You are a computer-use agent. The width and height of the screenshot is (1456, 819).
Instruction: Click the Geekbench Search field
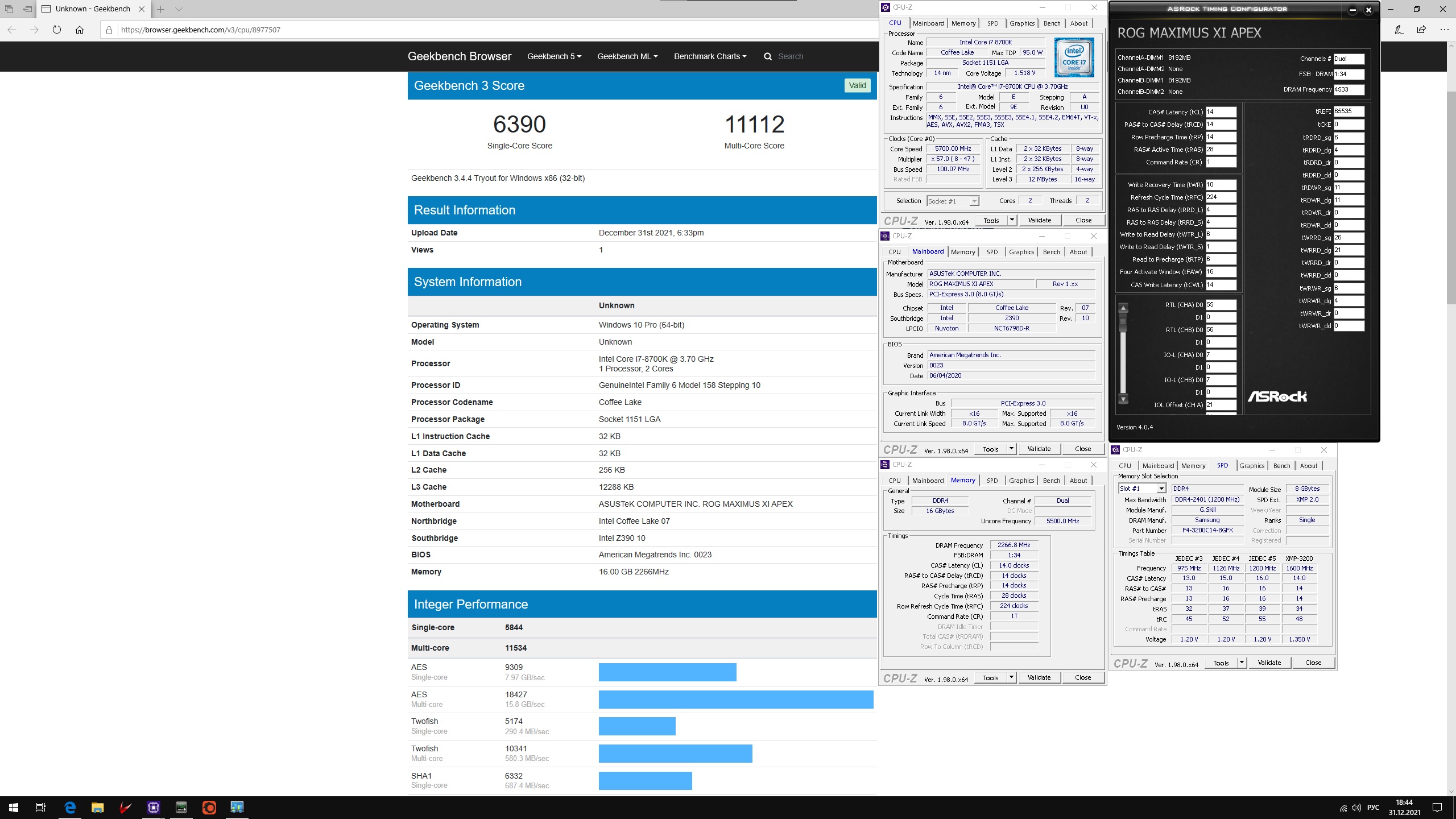(x=791, y=56)
